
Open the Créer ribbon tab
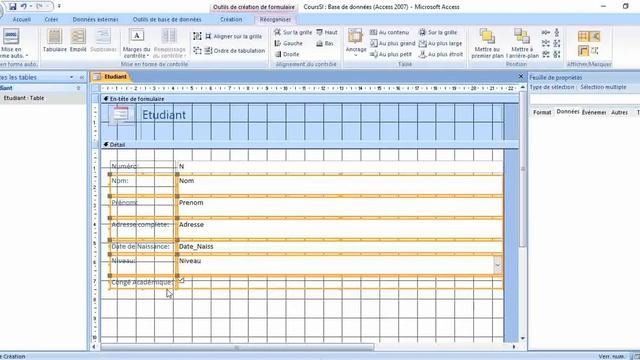point(51,20)
